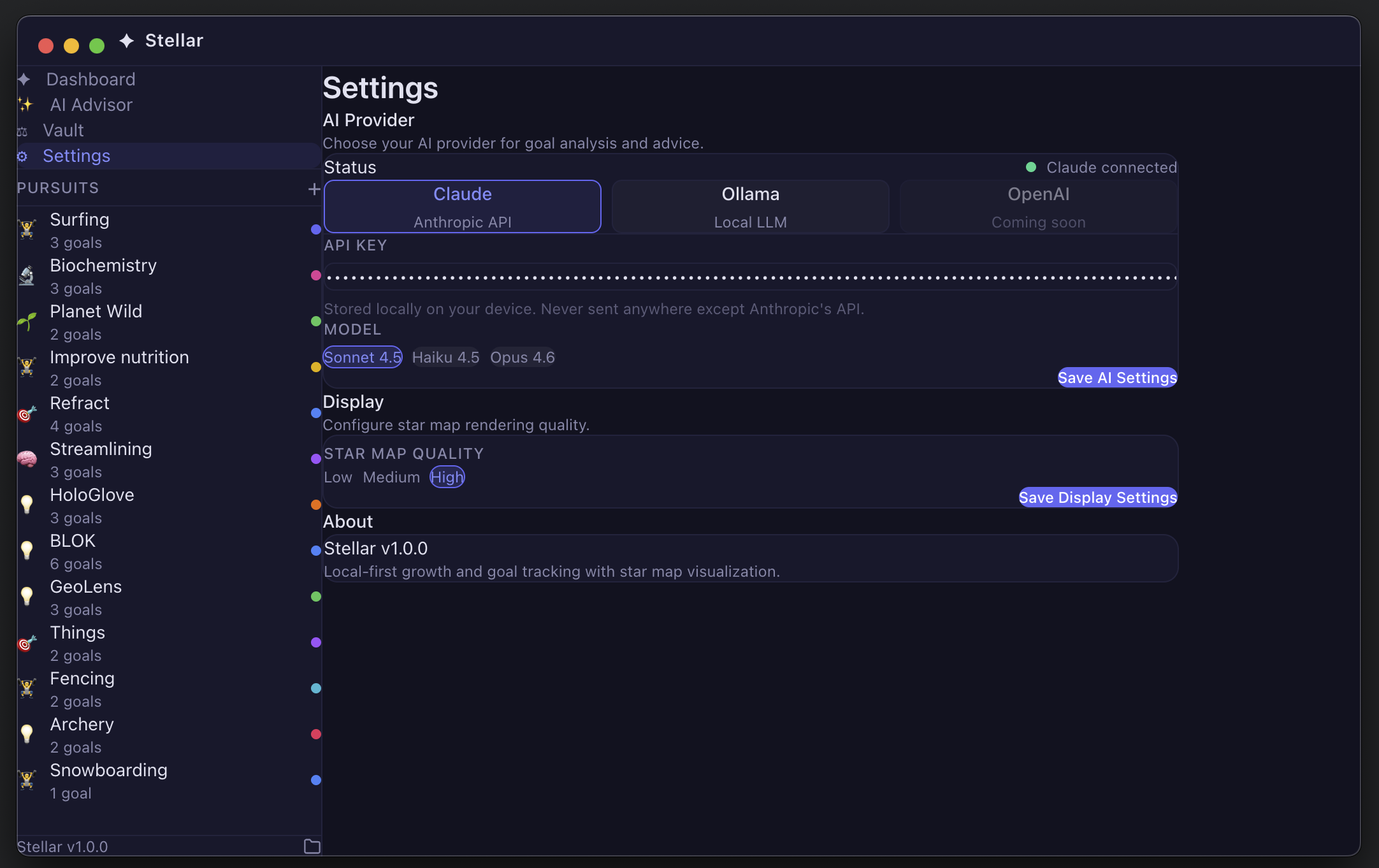Click Save Display Settings
The width and height of the screenshot is (1379, 868).
pyautogui.click(x=1097, y=497)
